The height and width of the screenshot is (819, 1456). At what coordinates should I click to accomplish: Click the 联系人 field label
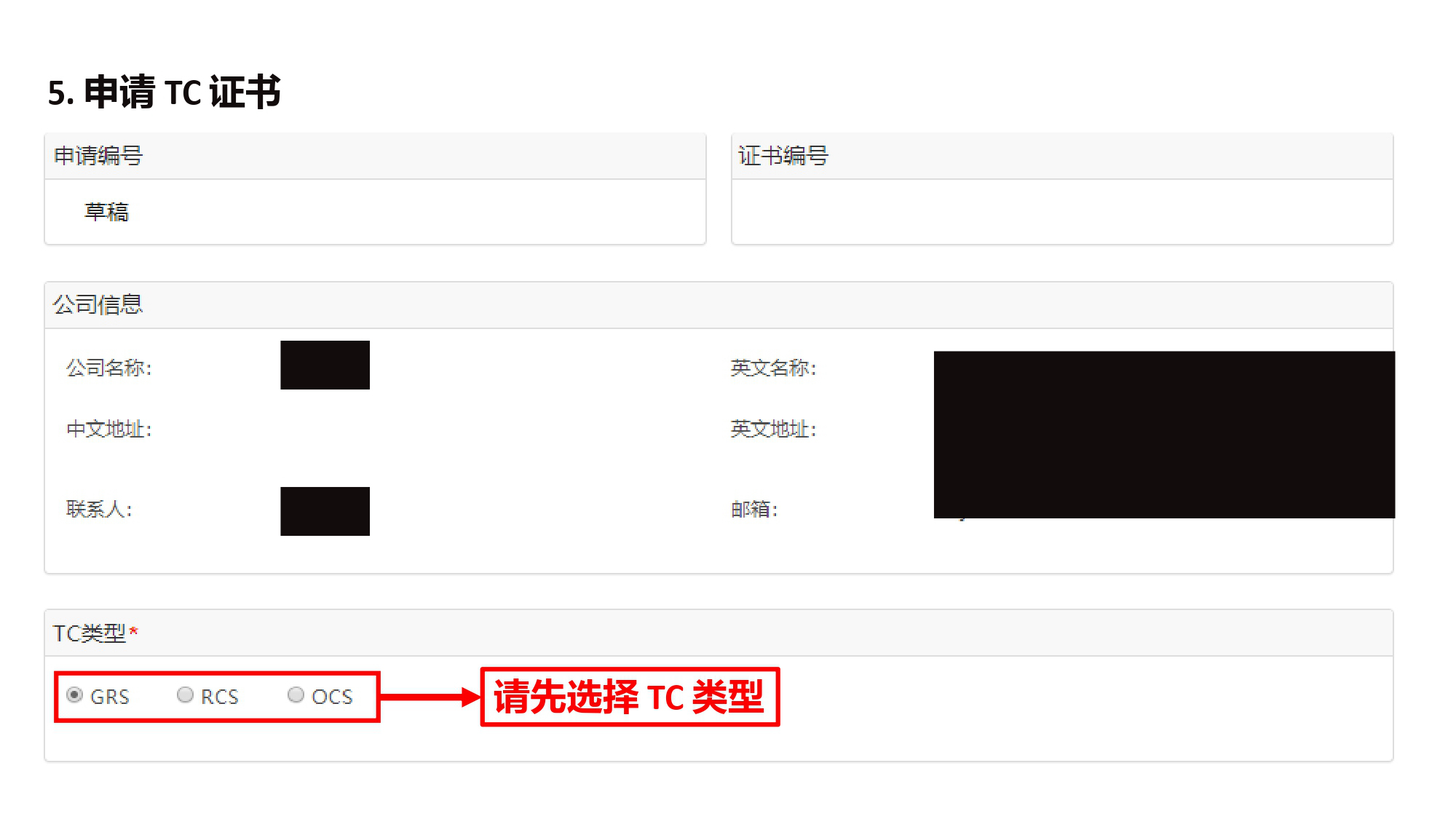(x=100, y=509)
